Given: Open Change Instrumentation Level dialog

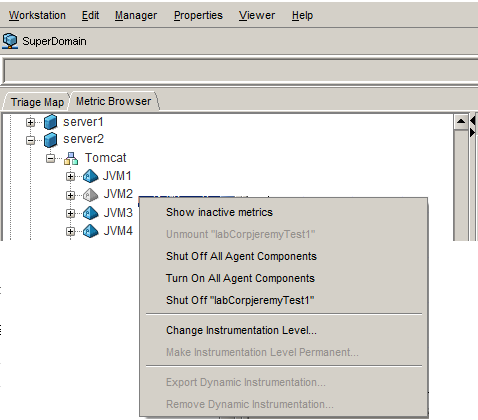Looking at the screenshot, I should tap(241, 330).
